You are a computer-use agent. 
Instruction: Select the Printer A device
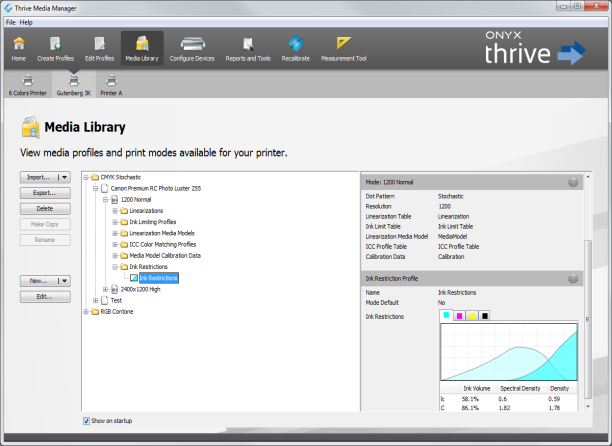(111, 85)
